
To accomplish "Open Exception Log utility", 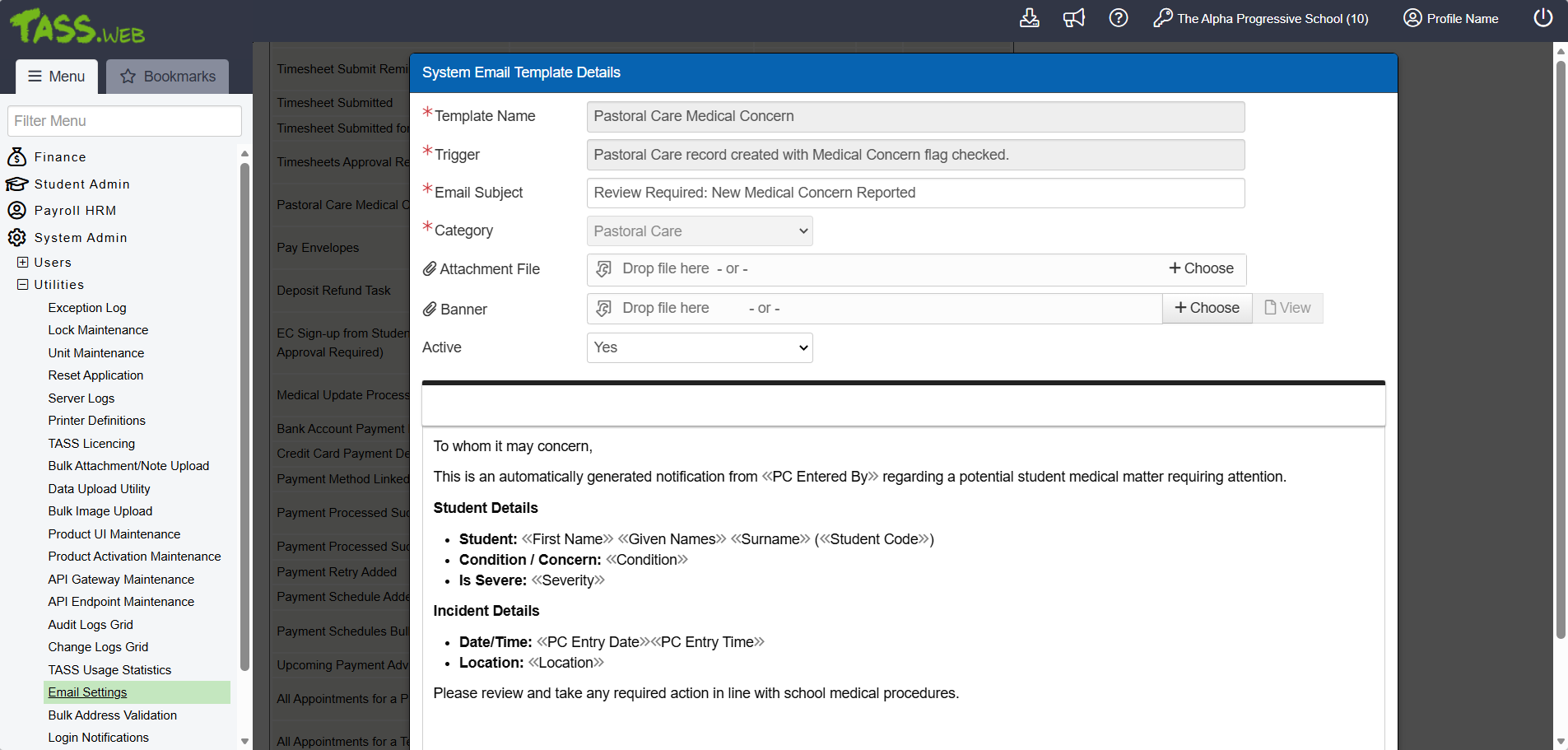I will (x=87, y=308).
